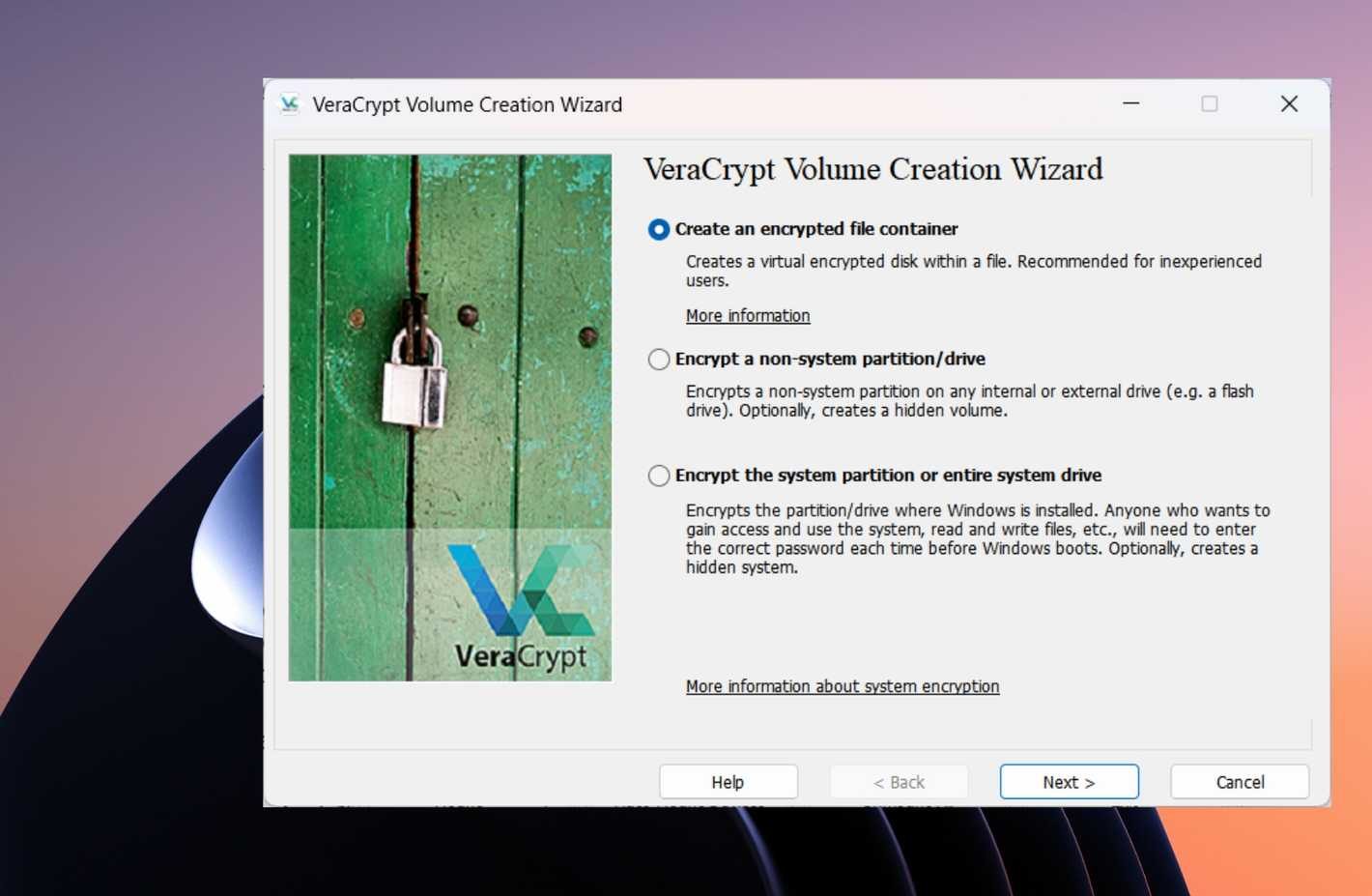Open More information about system encryption link
Viewport: 1372px width, 896px height.
click(843, 686)
